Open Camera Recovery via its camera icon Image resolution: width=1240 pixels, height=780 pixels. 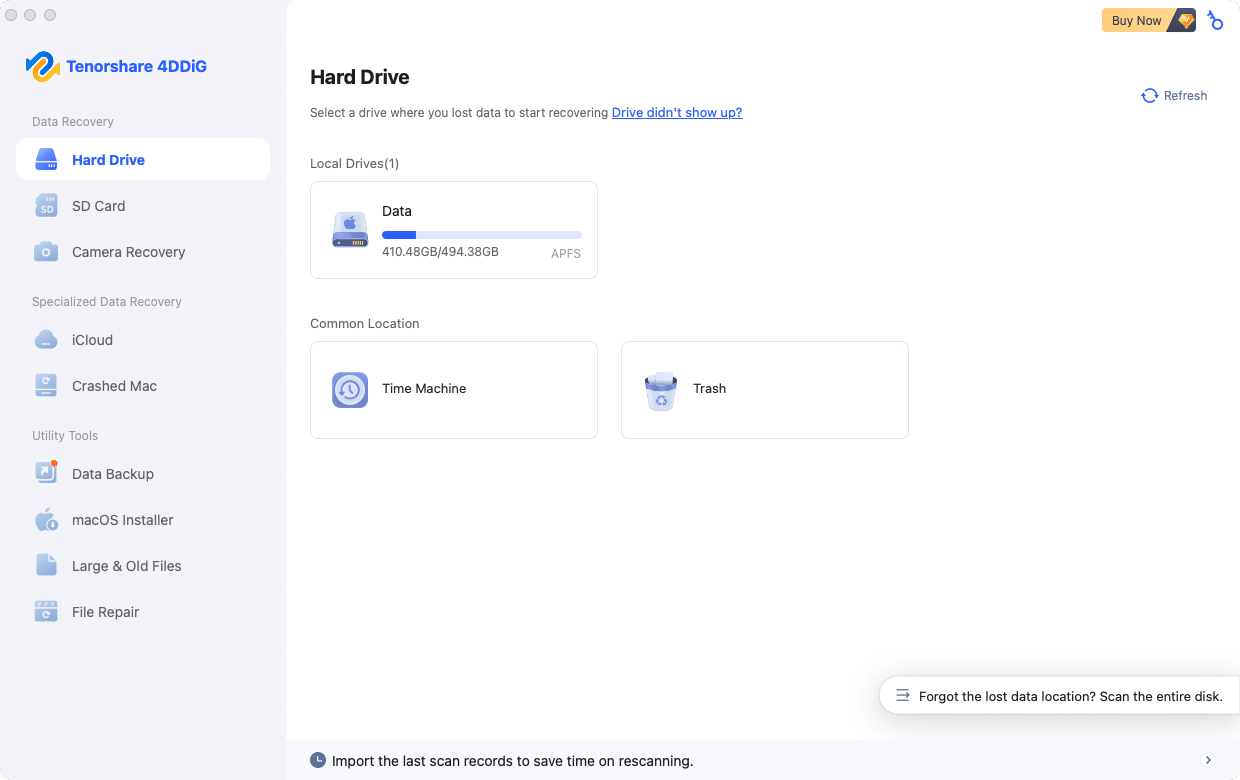[x=47, y=252]
